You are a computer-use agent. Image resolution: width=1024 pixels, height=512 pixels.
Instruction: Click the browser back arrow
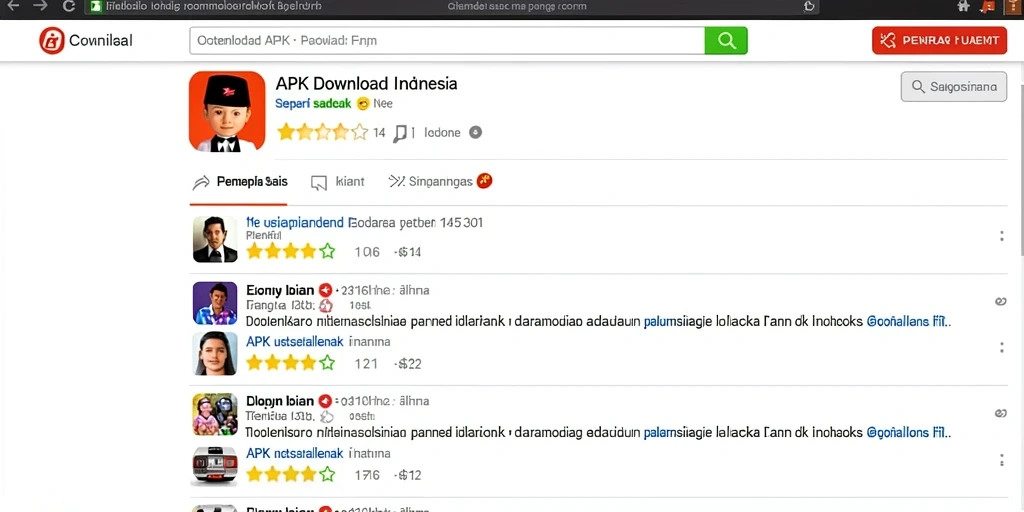pos(11,6)
